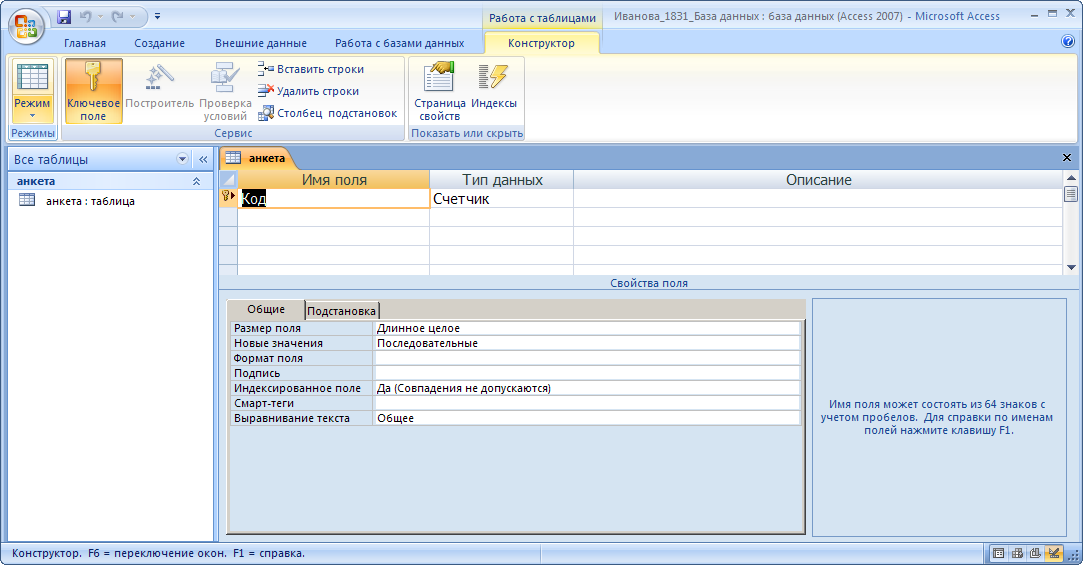Collapse the анкета group in navigation pane
Viewport: 1083px width, 565px height.
pyautogui.click(x=196, y=181)
